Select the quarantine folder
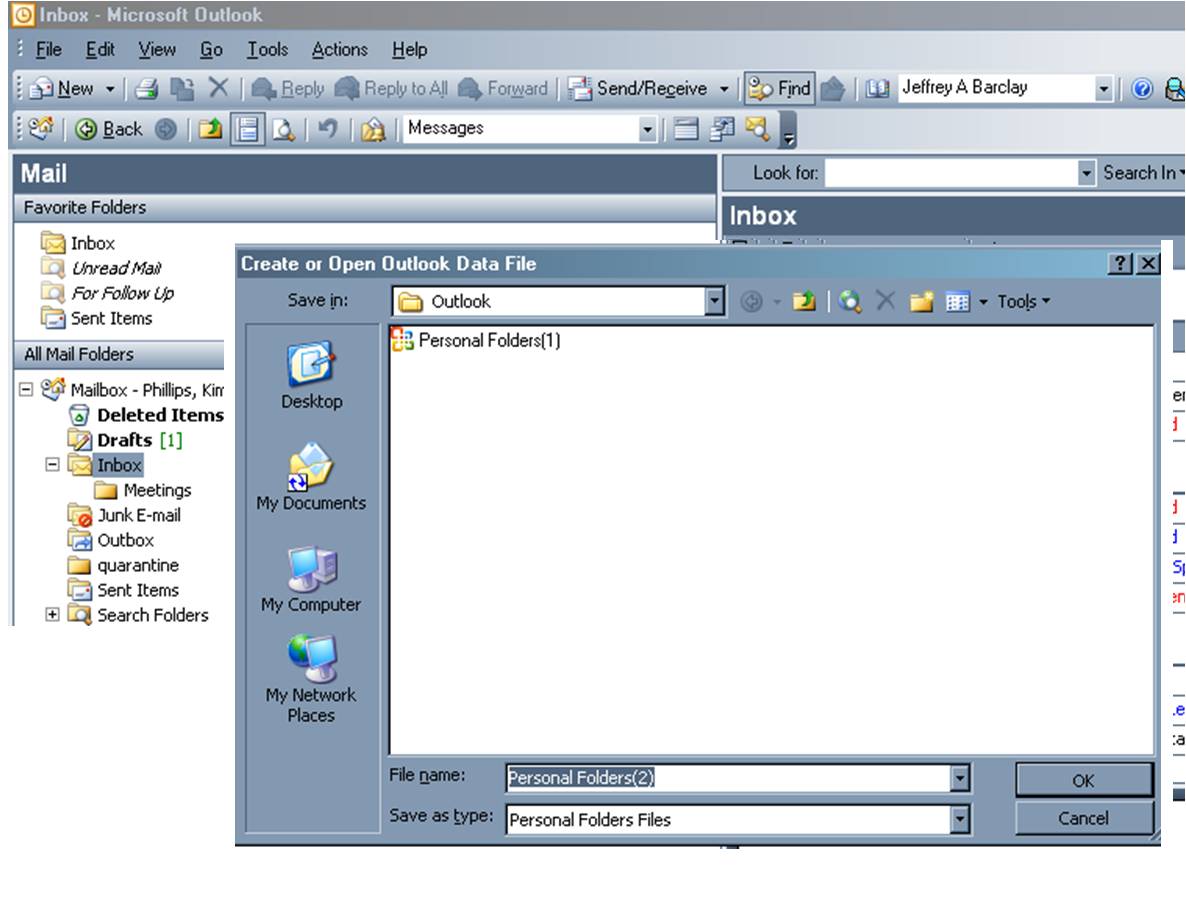This screenshot has height=897, width=1186. [x=138, y=565]
